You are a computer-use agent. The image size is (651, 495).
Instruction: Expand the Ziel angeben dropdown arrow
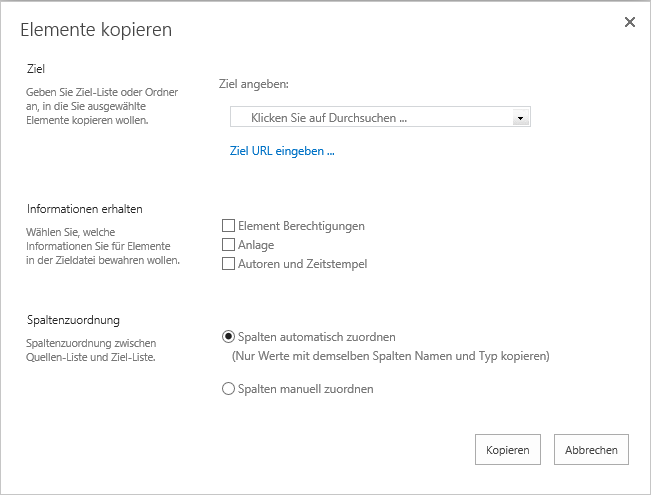(x=520, y=118)
